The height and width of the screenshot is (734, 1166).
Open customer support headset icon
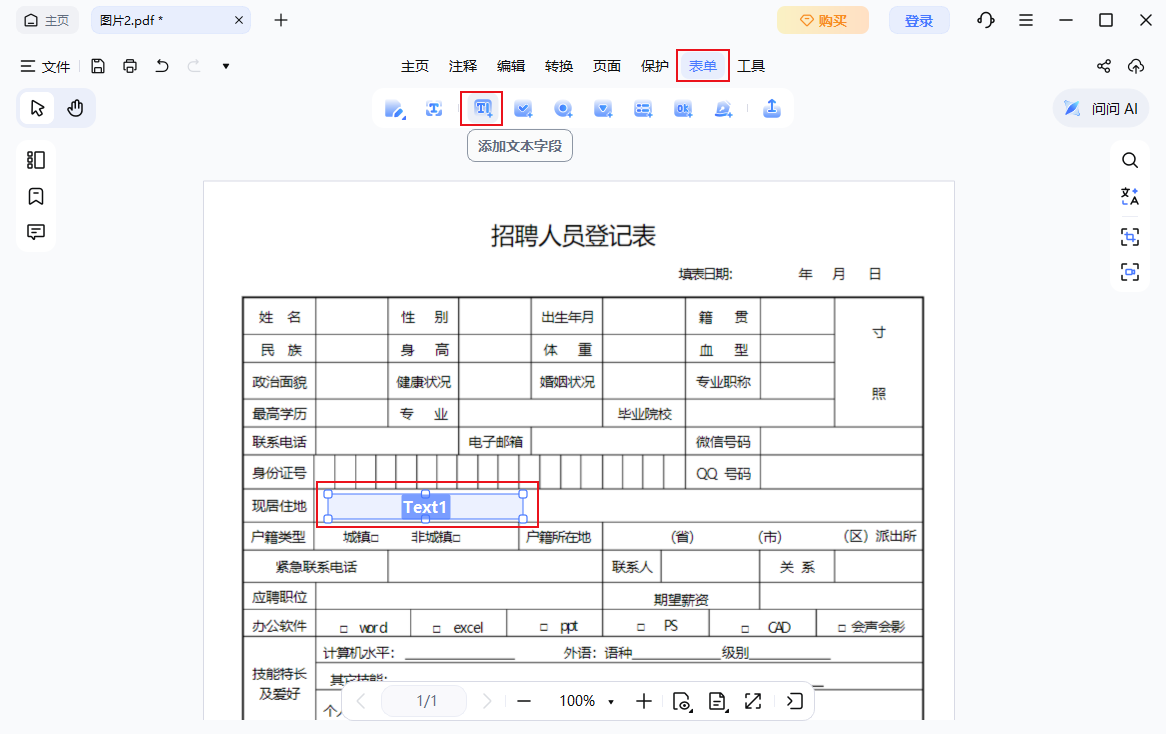point(986,20)
